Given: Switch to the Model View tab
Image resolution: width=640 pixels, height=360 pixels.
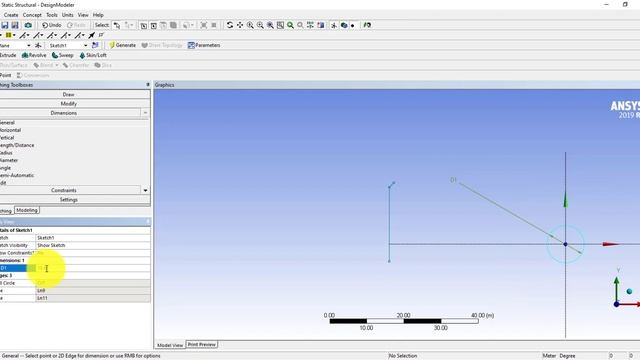Looking at the screenshot, I should click(x=170, y=345).
